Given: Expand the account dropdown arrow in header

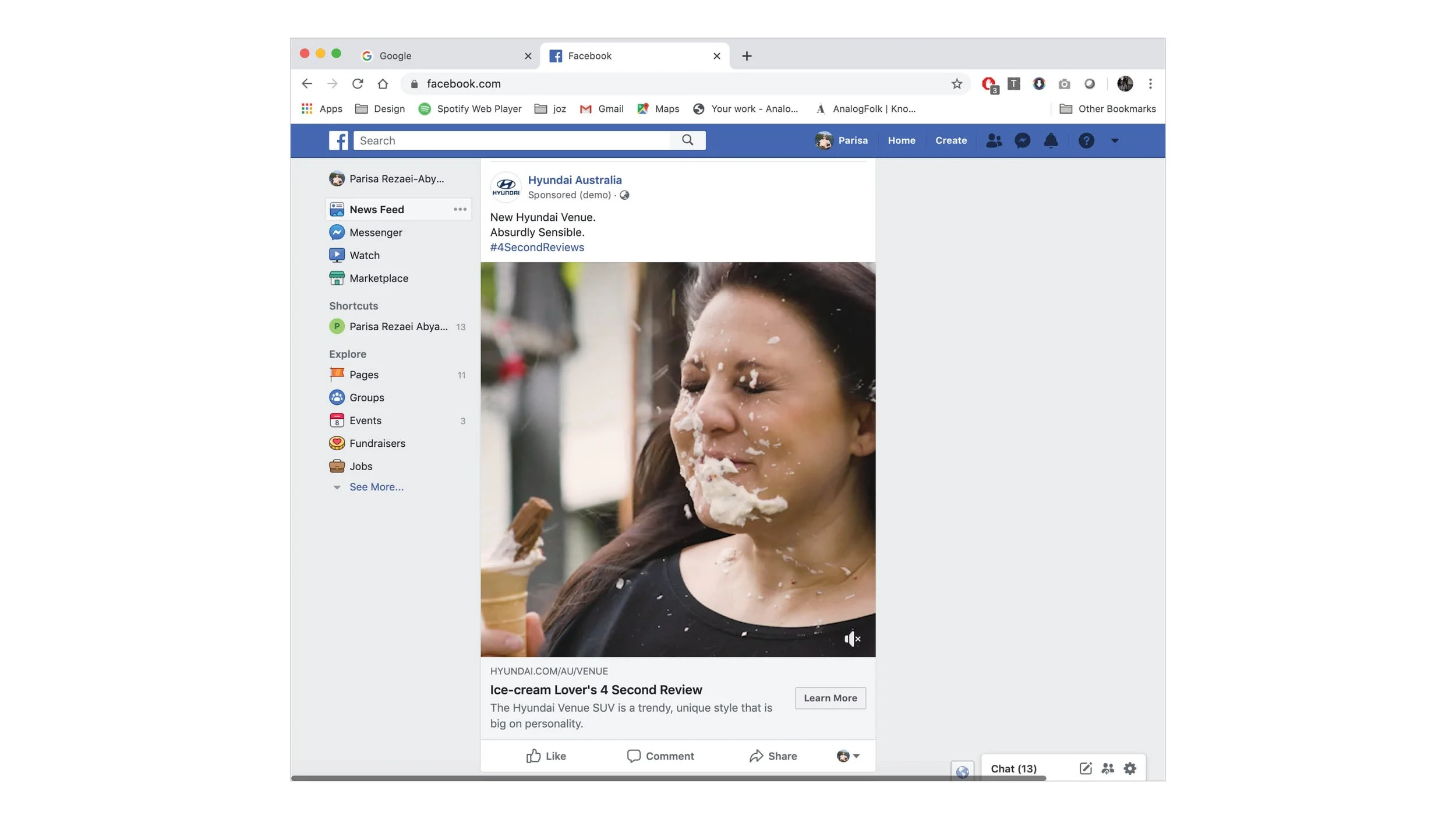Looking at the screenshot, I should (x=1114, y=140).
